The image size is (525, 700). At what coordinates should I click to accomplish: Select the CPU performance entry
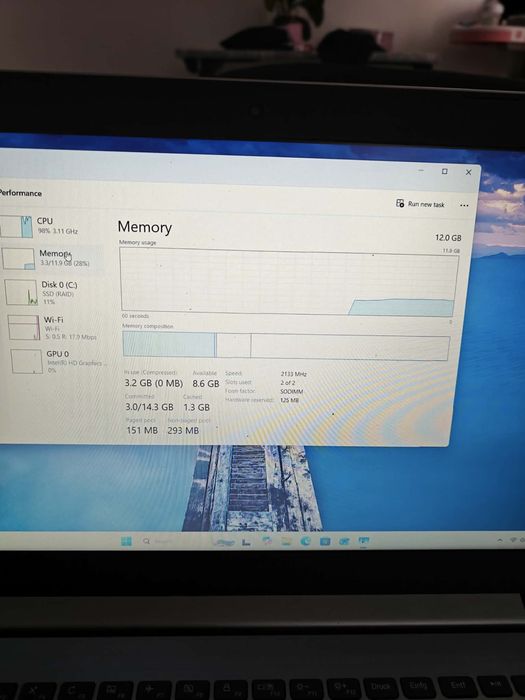[x=51, y=226]
